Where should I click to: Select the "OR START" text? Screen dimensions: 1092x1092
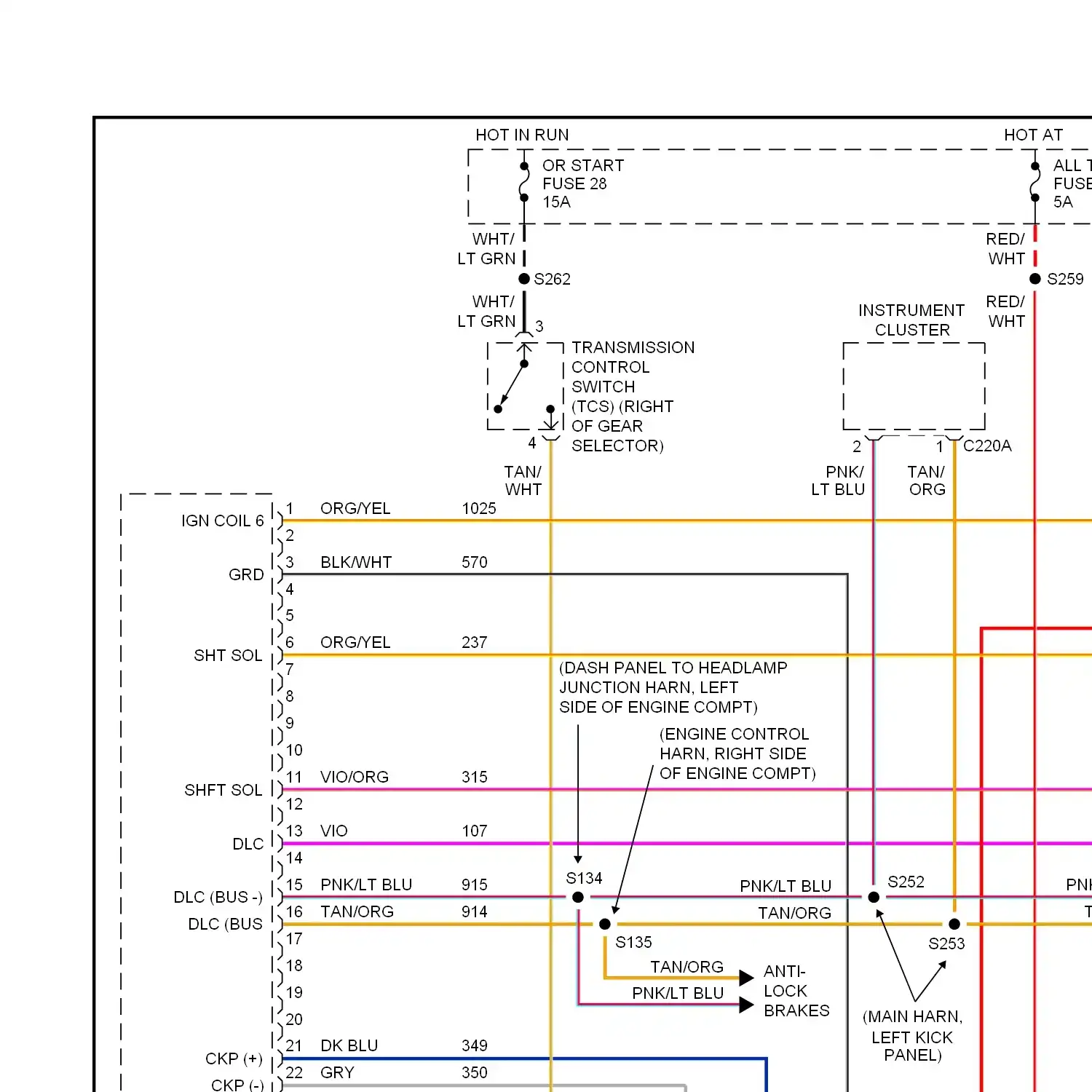(x=583, y=165)
